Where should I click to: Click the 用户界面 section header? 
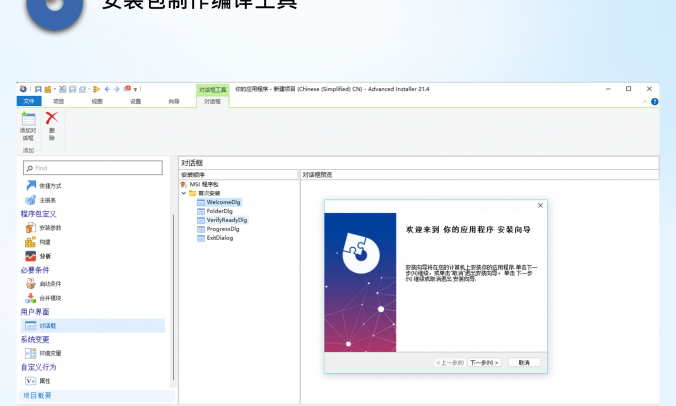(x=35, y=312)
